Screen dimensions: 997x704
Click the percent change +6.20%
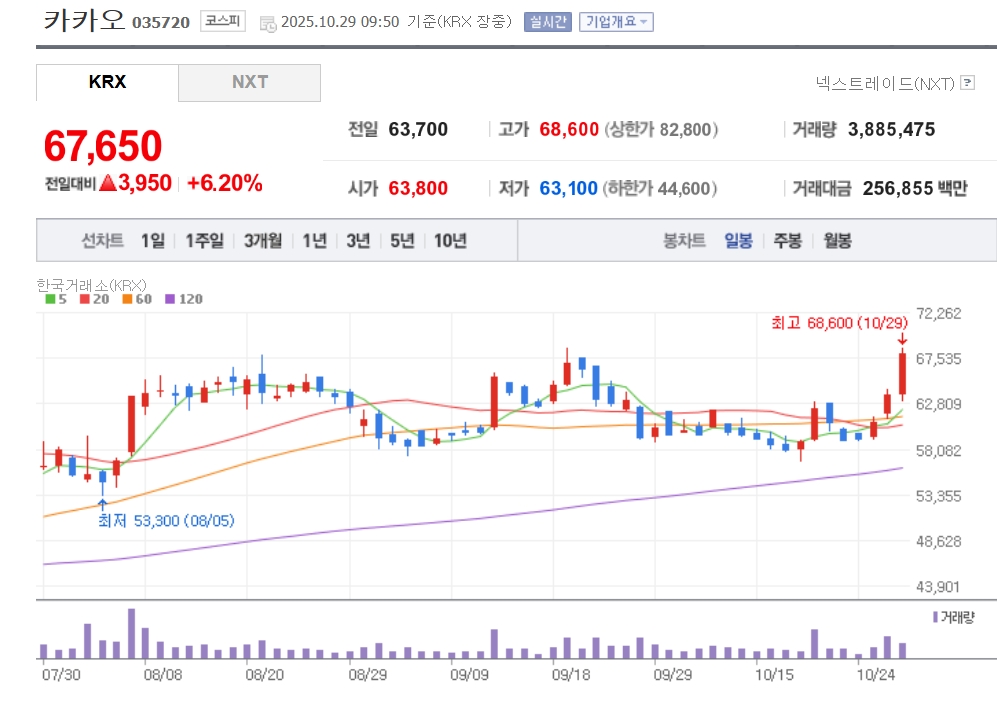click(x=224, y=183)
